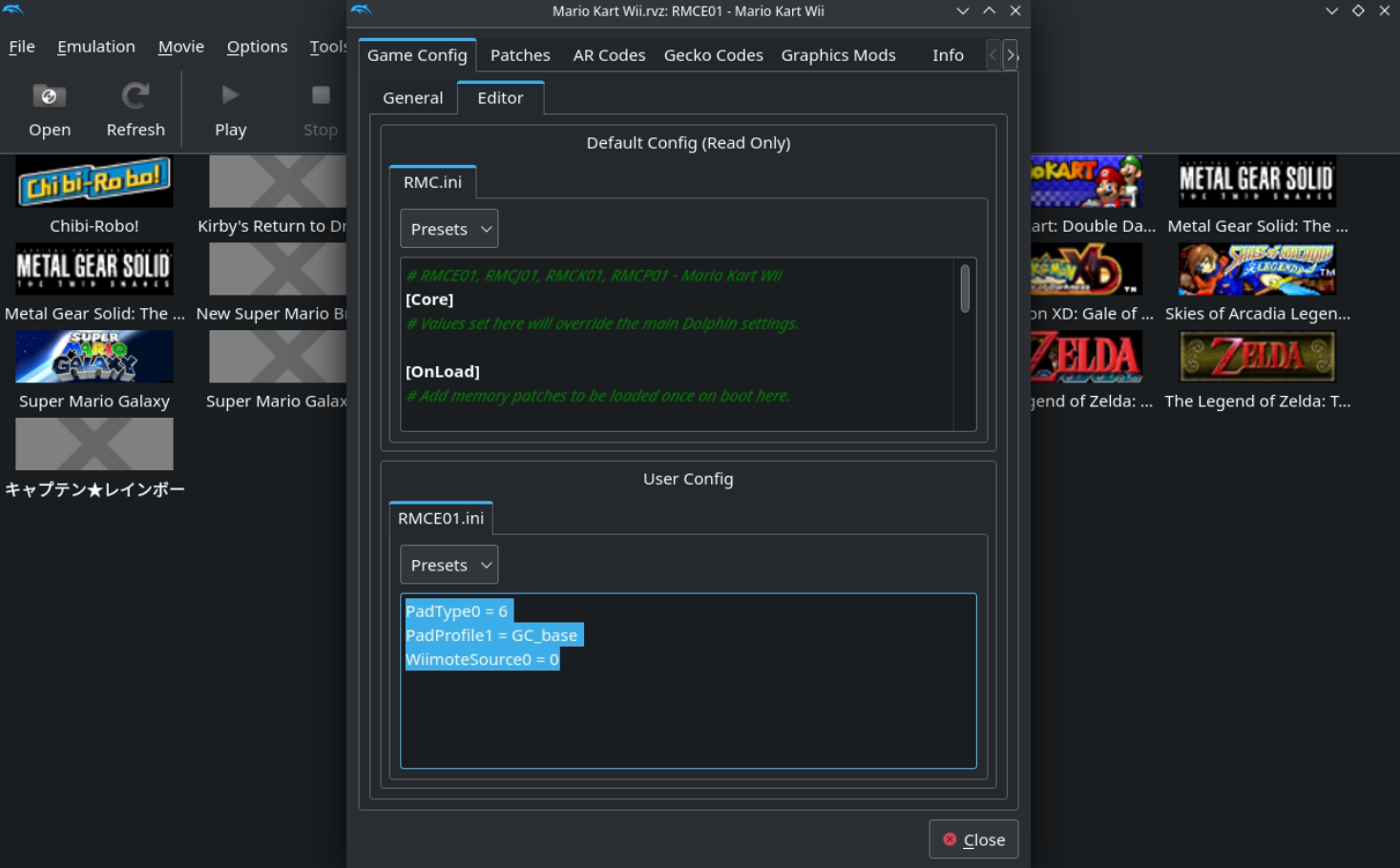
Task: Close the Mario Kart Wii properties dialog window
Action: point(1015,10)
